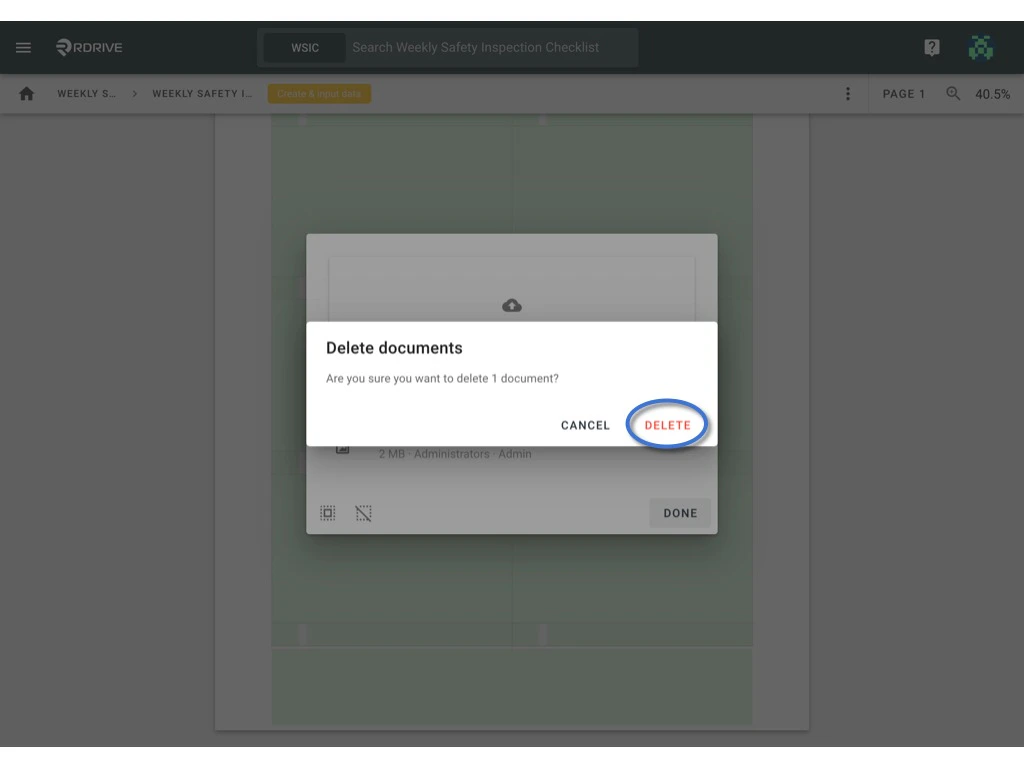Open the help question mark icon
Viewport: 1024px width, 768px height.
tap(931, 47)
